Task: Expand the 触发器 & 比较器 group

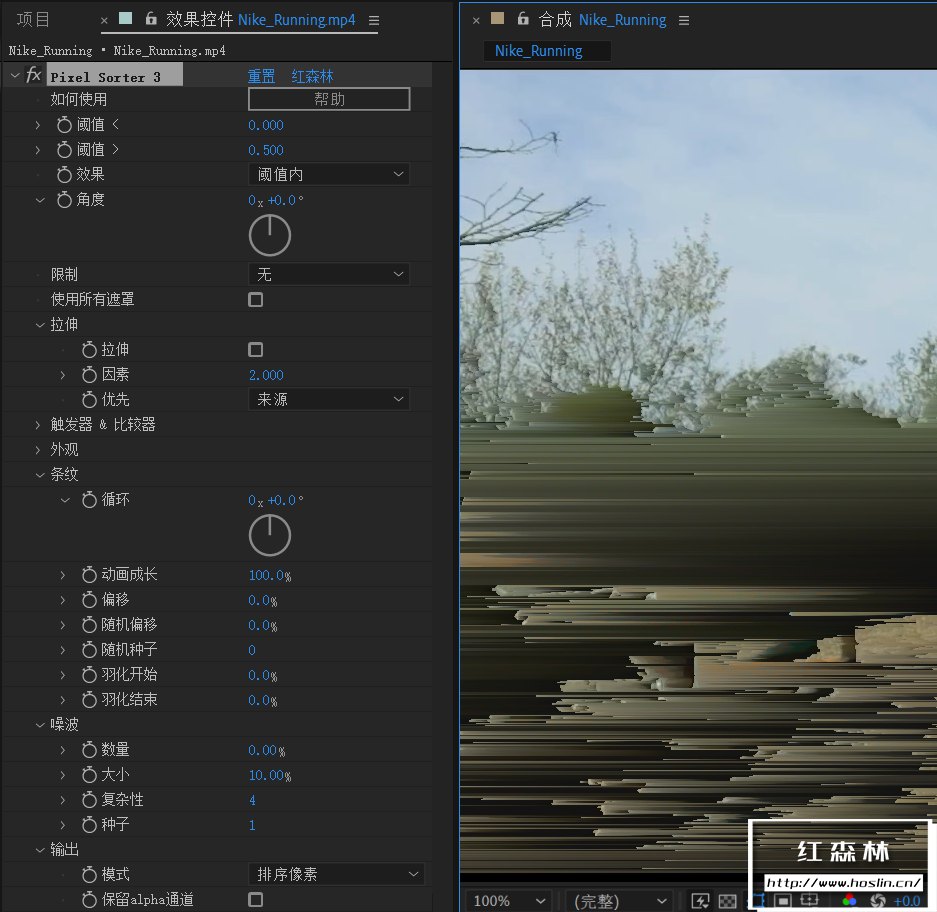Action: (40, 425)
